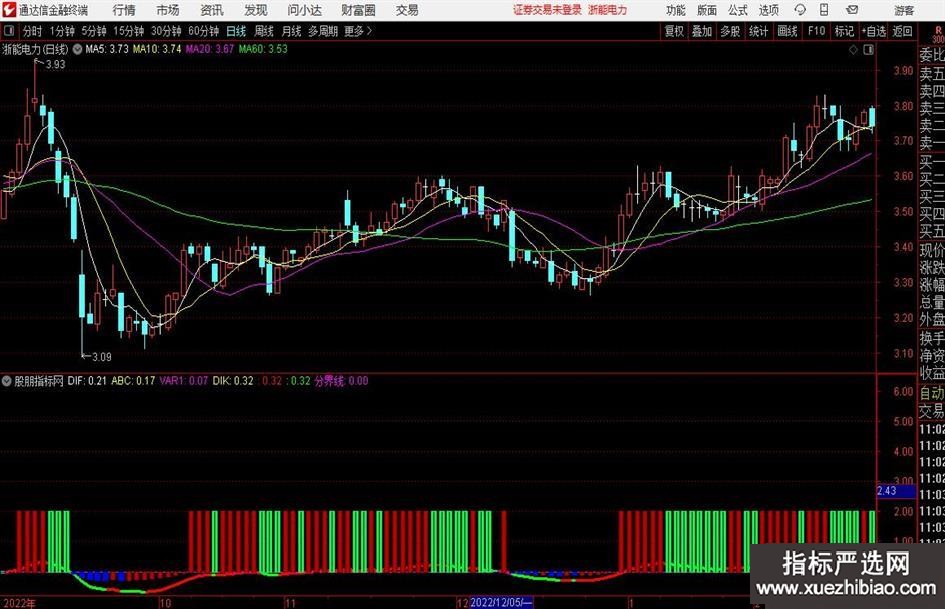
Task: Open the headset customer service icon
Action: click(x=800, y=10)
